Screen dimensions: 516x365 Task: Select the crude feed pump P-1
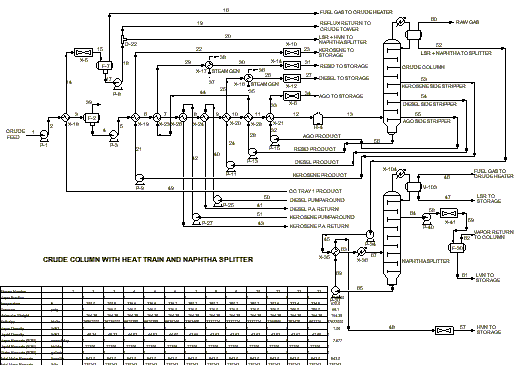pos(43,136)
